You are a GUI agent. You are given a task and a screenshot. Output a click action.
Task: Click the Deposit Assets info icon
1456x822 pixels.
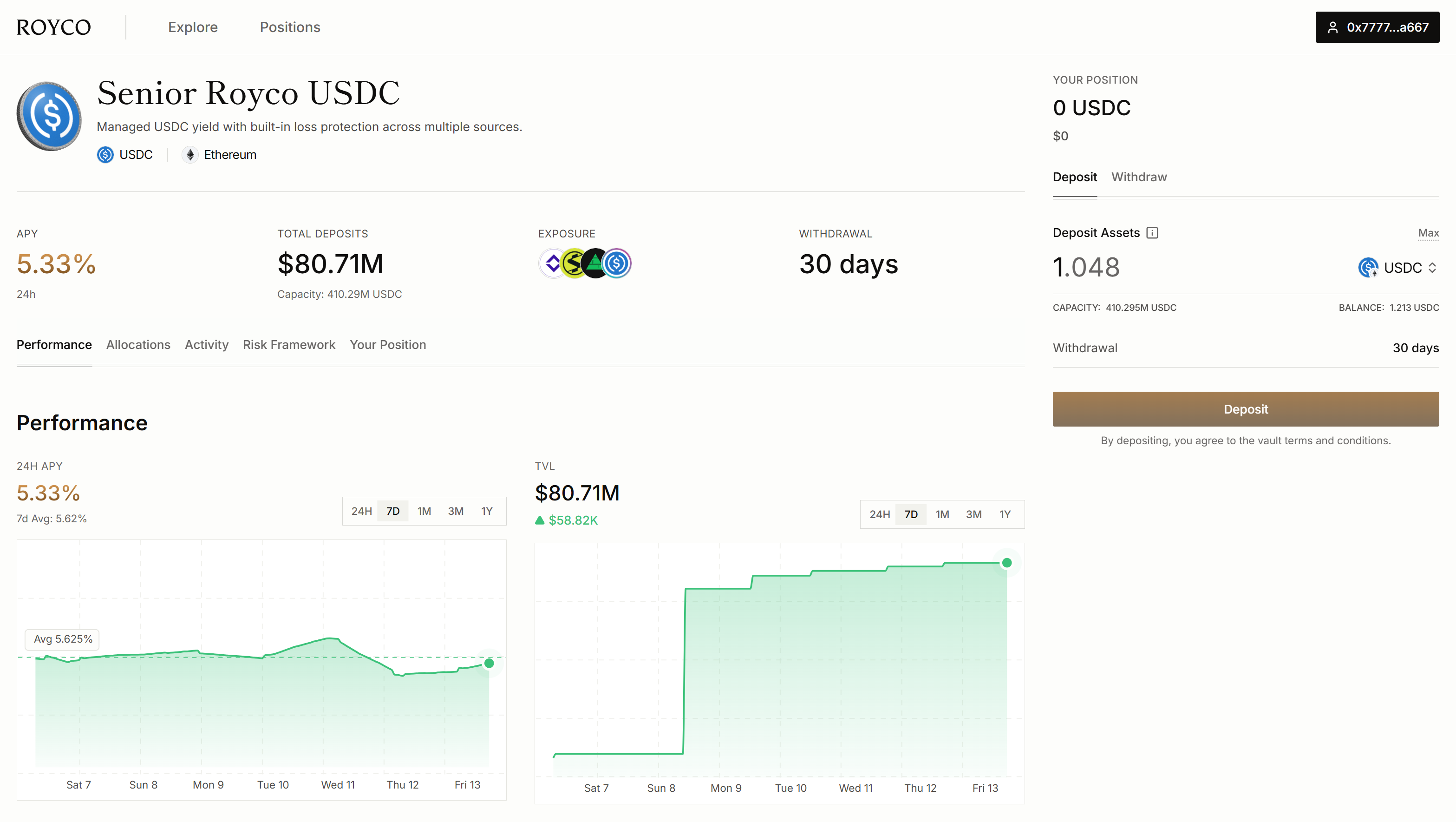point(1152,233)
